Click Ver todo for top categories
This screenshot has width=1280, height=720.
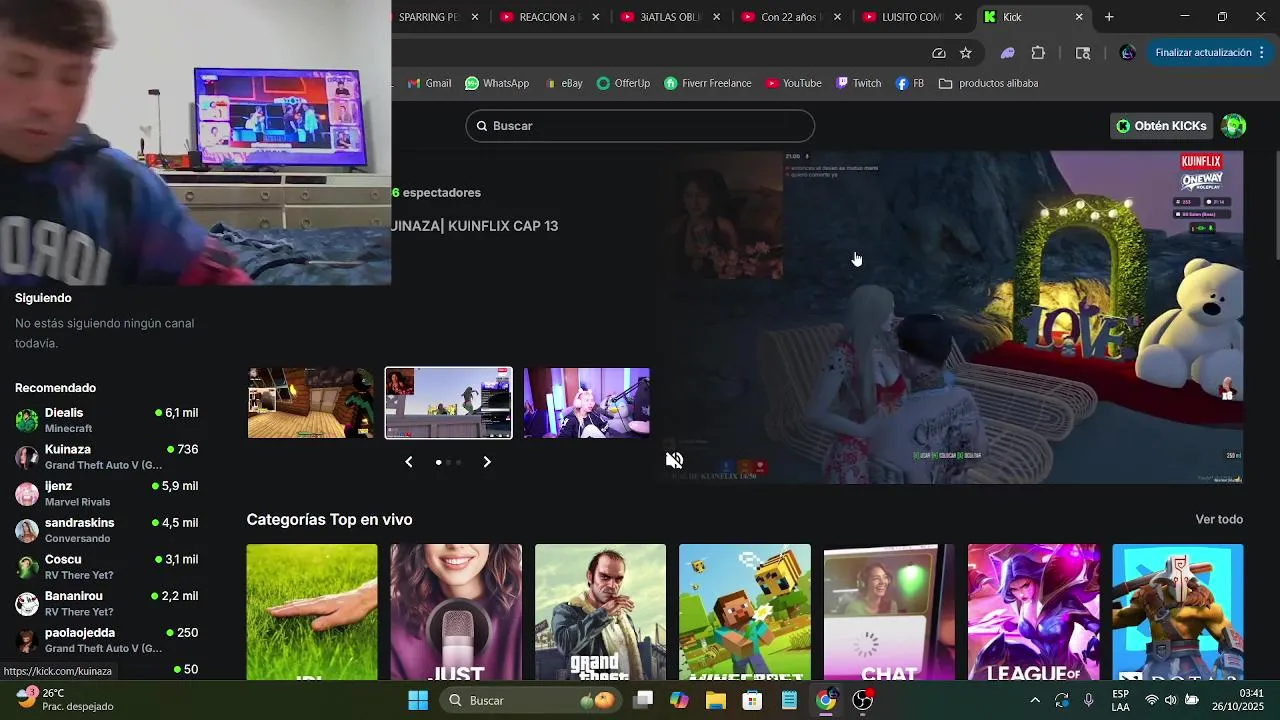(x=1219, y=519)
